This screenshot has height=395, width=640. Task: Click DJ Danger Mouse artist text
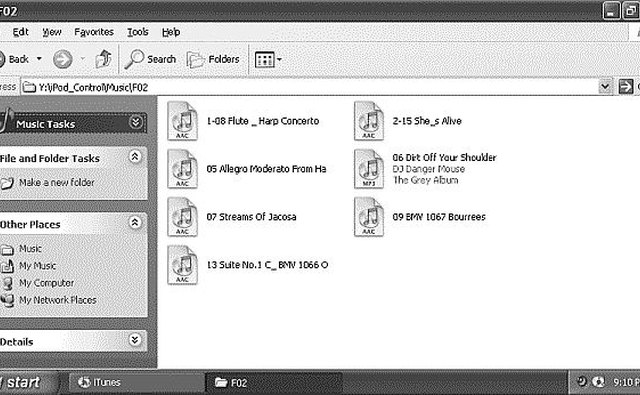click(x=429, y=169)
